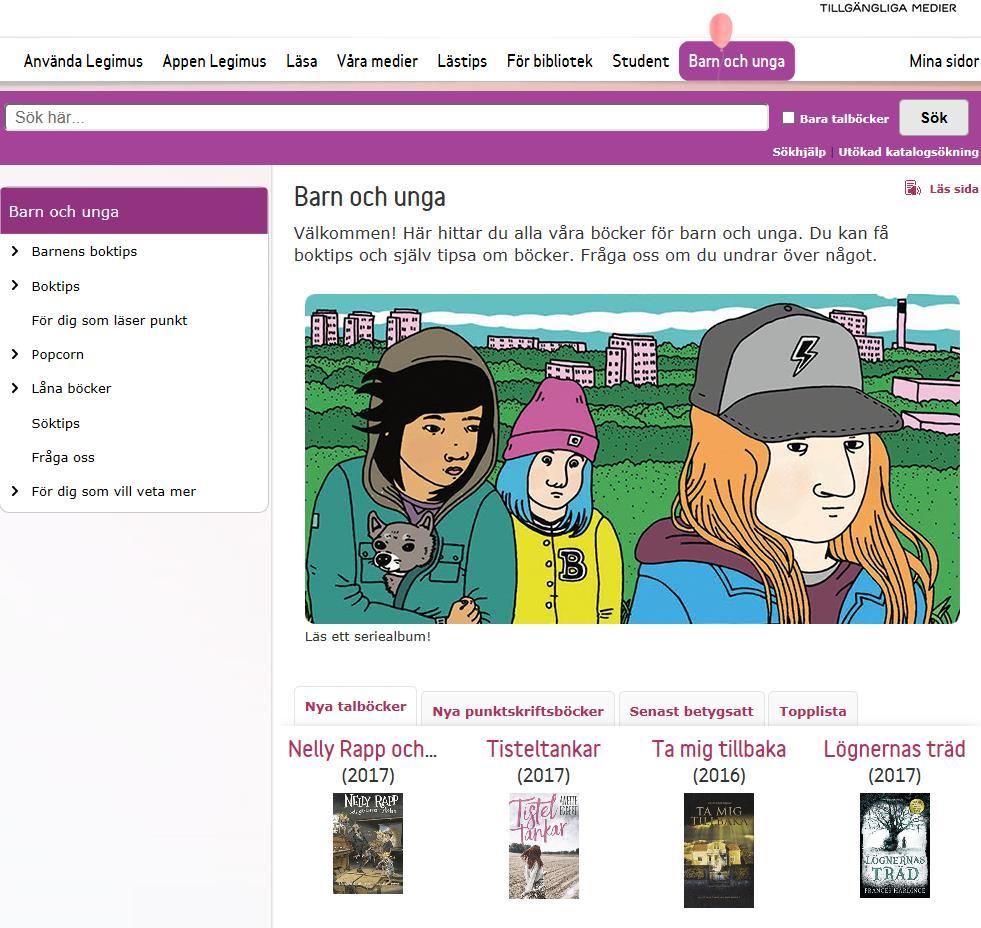
Task: Click the Barn och unga sidebar header
Action: [134, 211]
